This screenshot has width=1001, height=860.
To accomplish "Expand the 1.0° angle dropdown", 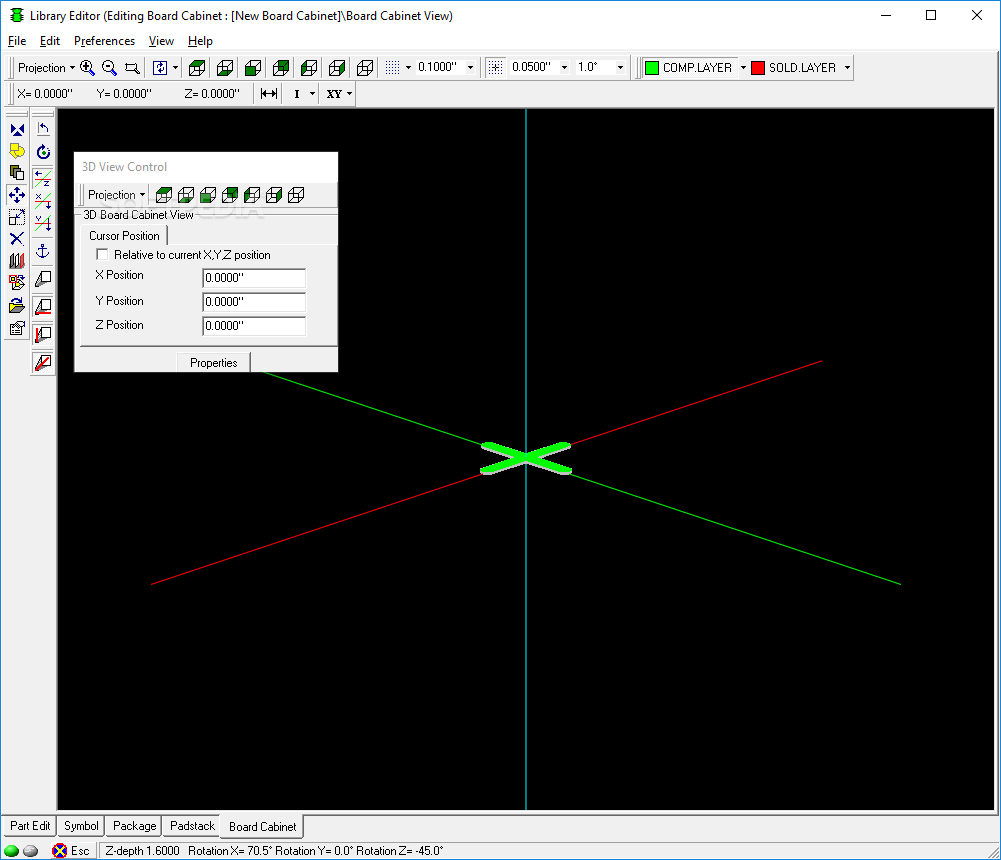I will click(620, 68).
